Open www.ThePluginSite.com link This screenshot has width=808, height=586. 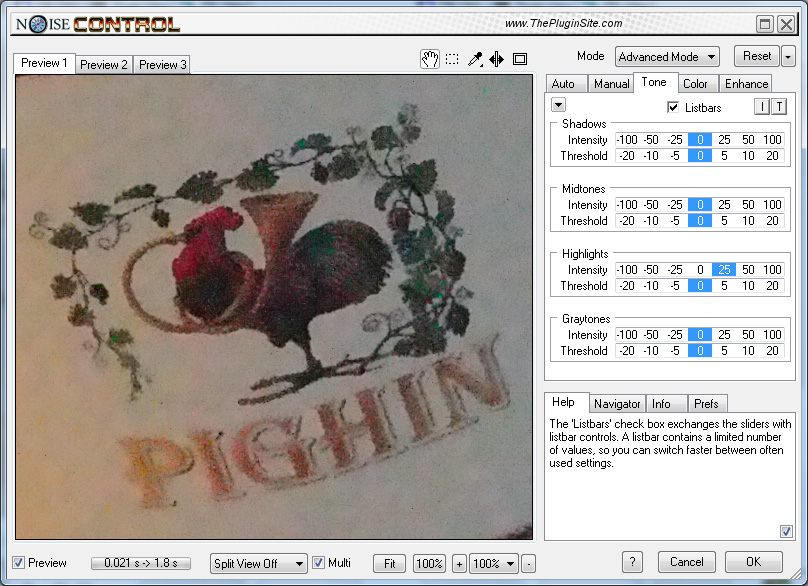point(563,23)
